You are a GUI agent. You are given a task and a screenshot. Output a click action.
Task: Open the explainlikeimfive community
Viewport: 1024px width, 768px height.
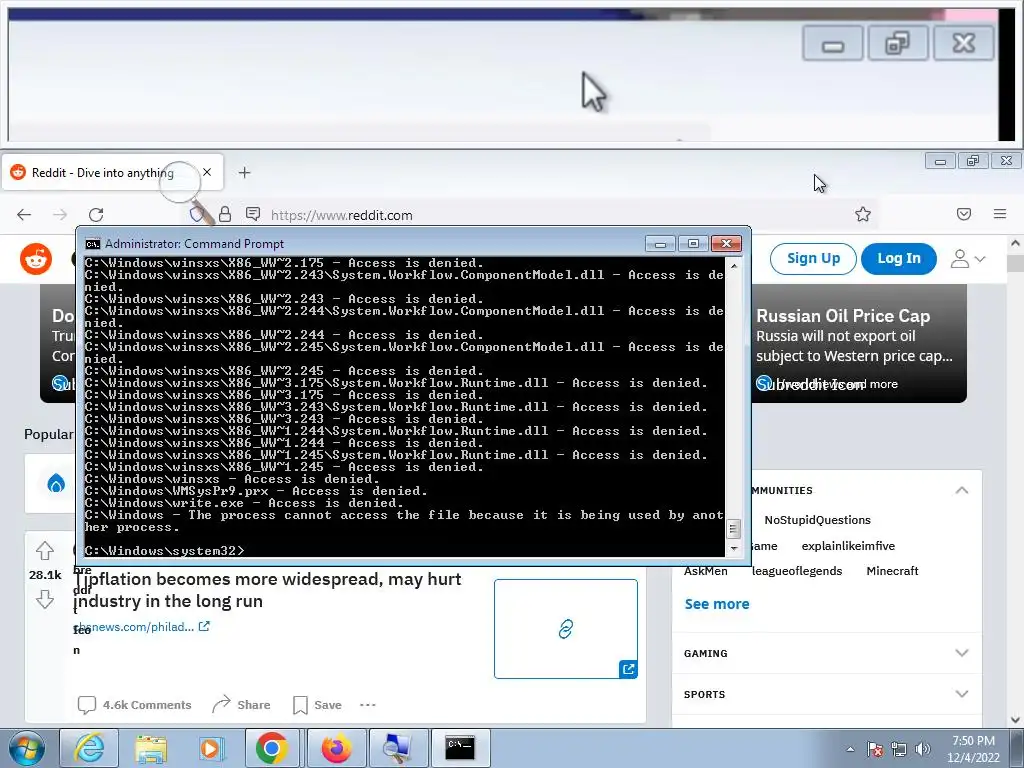(x=848, y=546)
